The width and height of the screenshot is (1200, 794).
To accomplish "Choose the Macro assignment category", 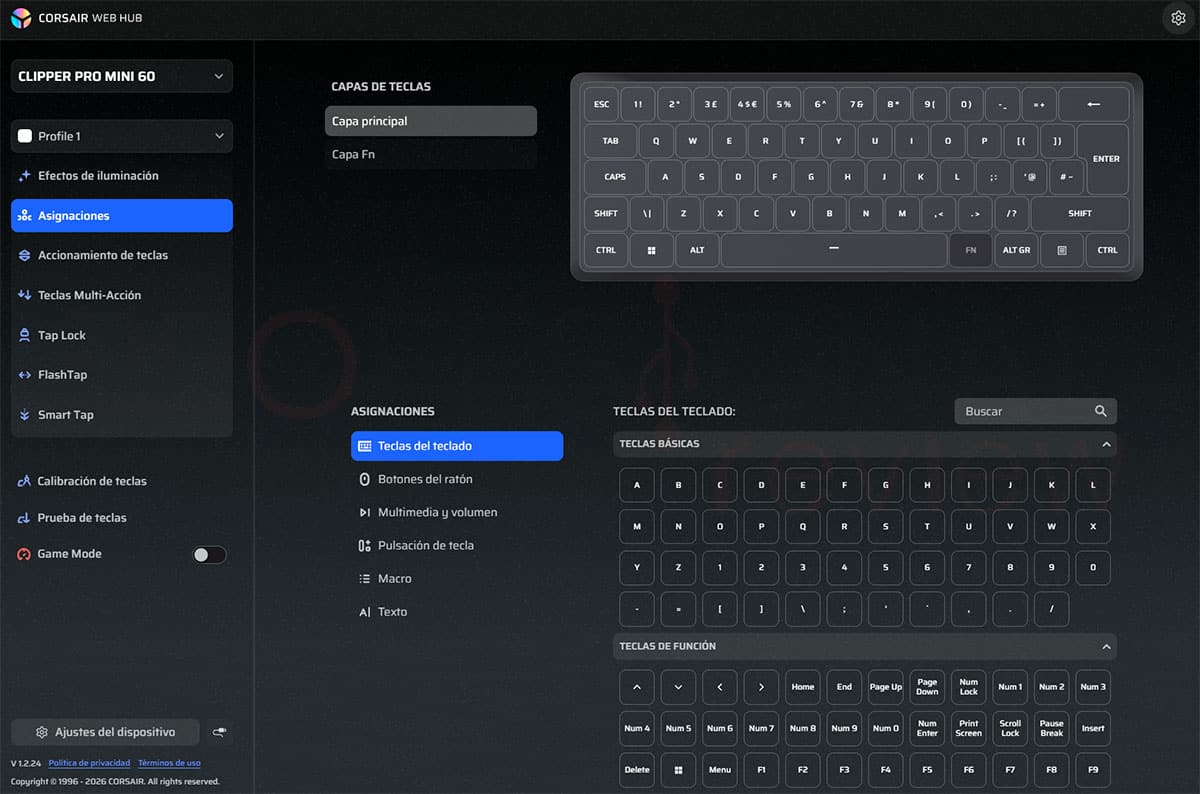I will [457, 578].
